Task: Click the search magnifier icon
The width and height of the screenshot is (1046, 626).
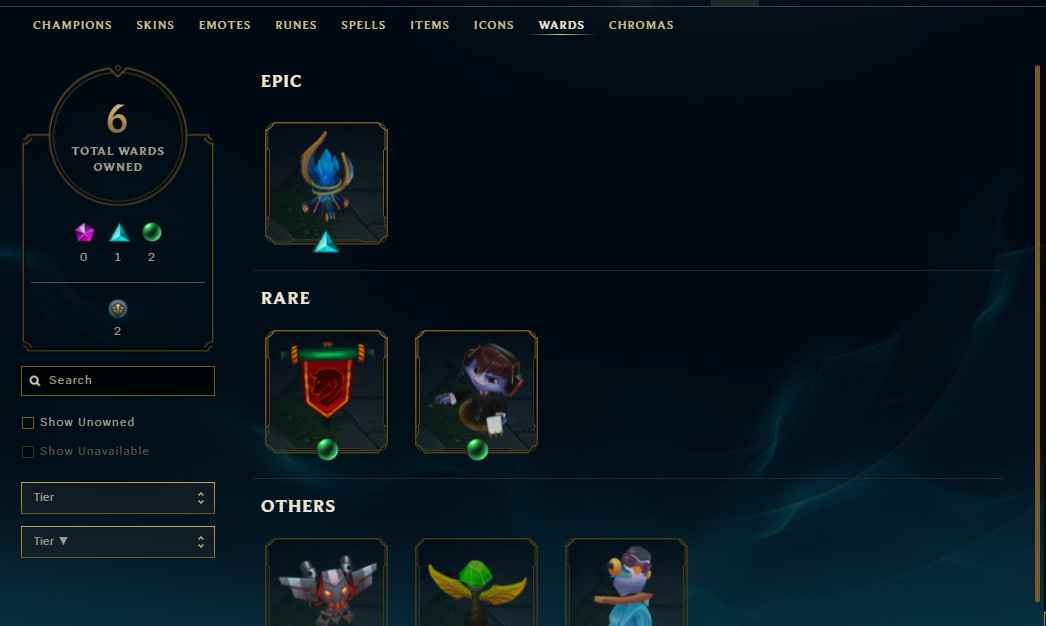Action: click(x=35, y=380)
